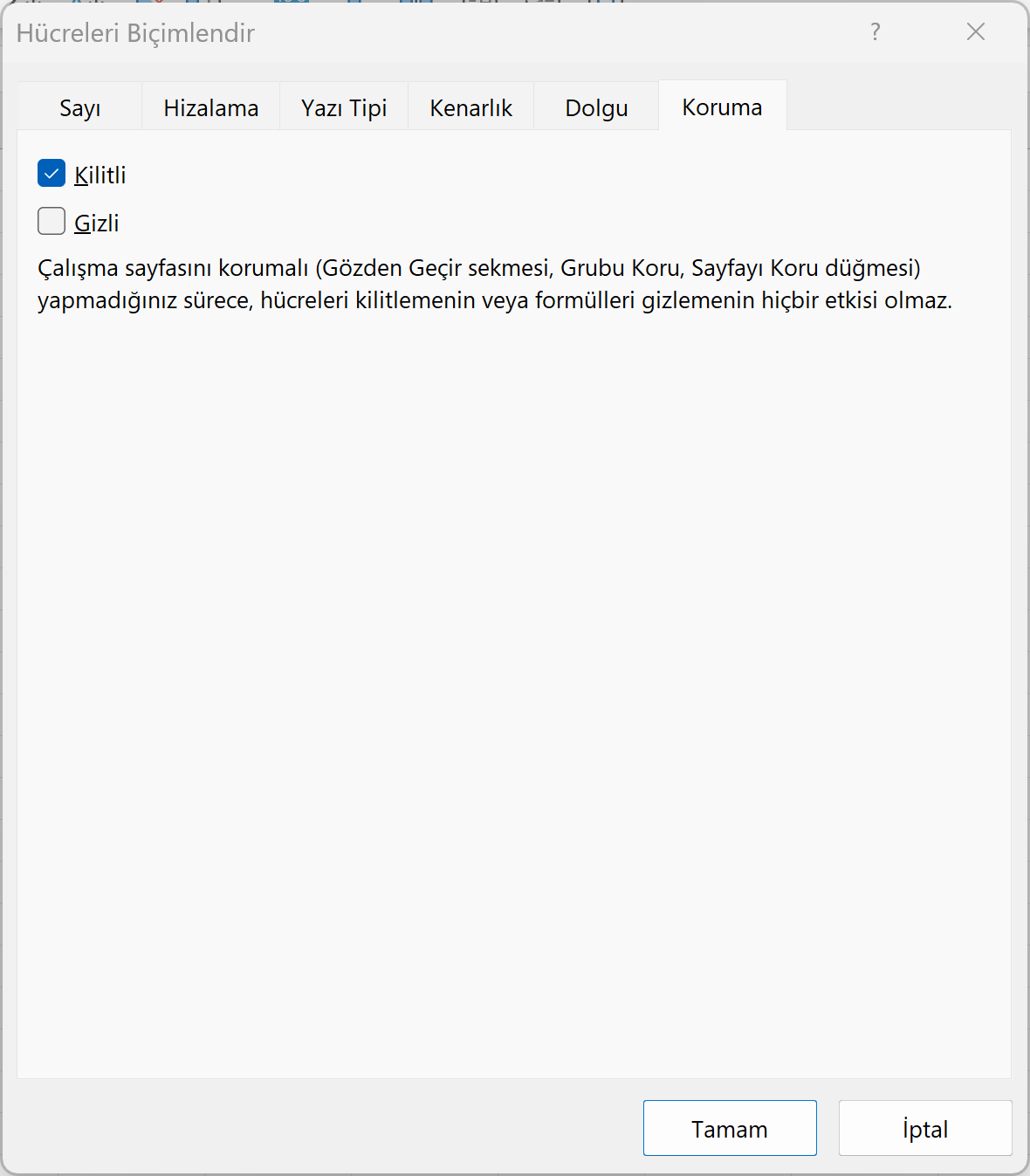1030x1176 pixels.
Task: Go to the Yazı Tipi tab
Action: 344,108
